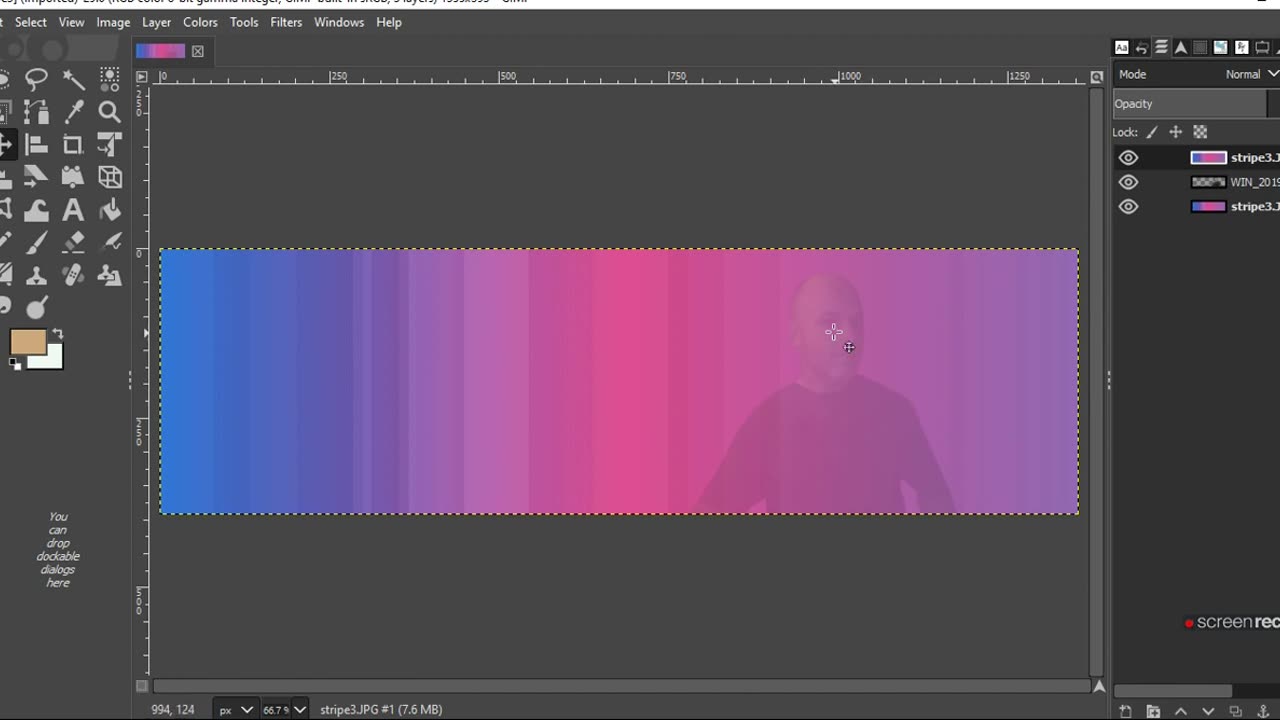Image resolution: width=1280 pixels, height=720 pixels.
Task: Select the Bucket Fill tool
Action: (110, 210)
